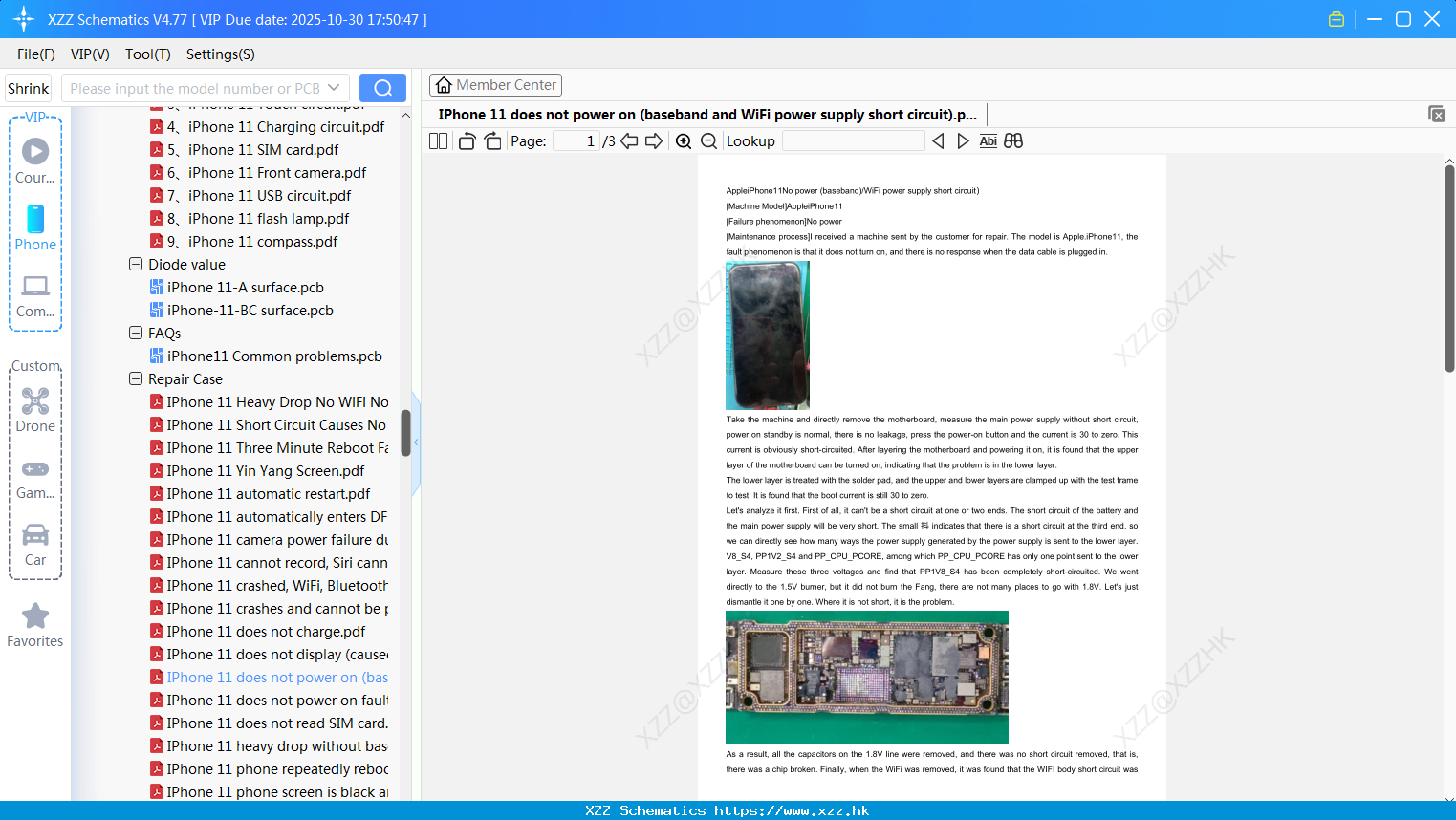Find next lookup match triangle
1456x820 pixels.
(x=963, y=140)
